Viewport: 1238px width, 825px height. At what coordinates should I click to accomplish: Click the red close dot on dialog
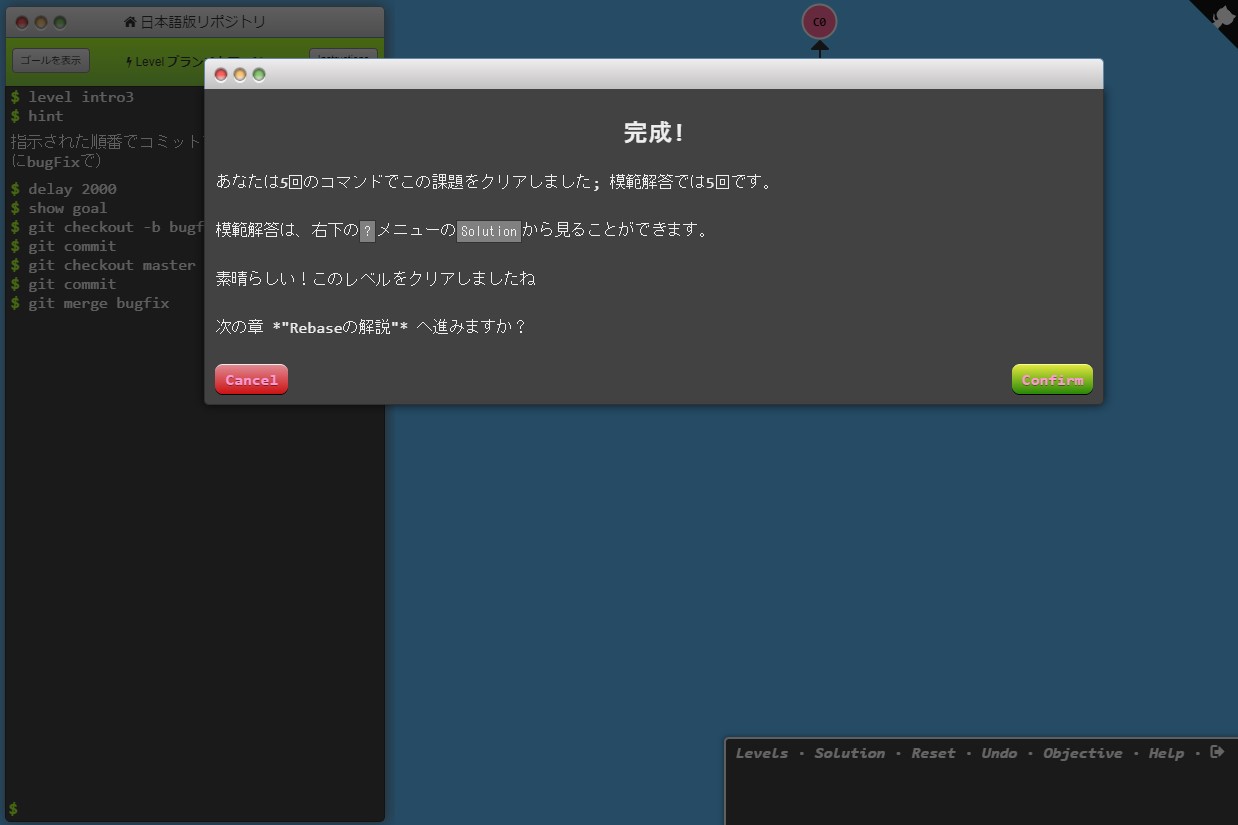coord(221,75)
